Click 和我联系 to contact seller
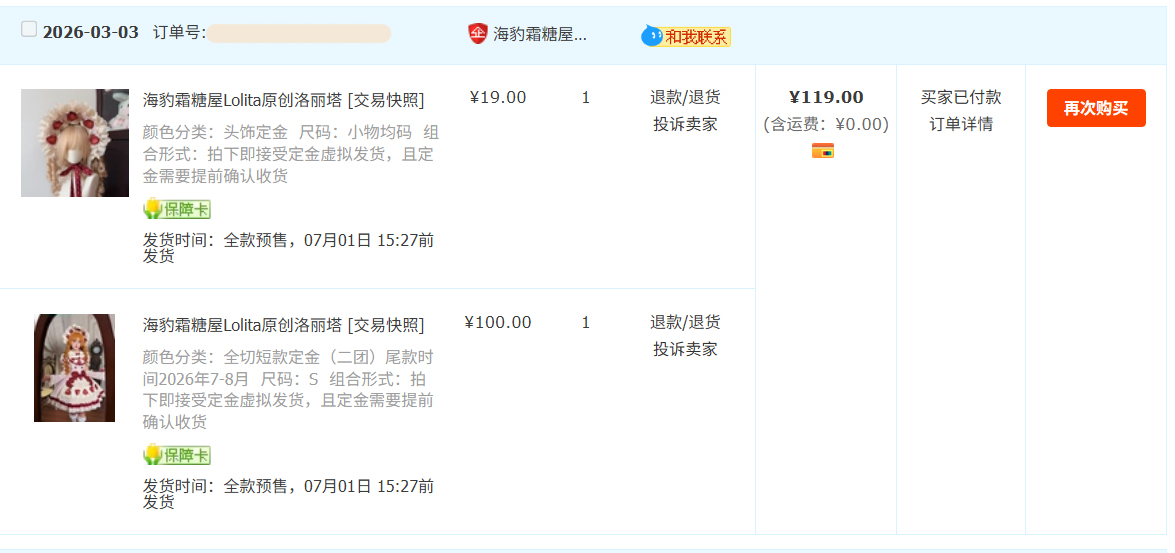 (697, 37)
